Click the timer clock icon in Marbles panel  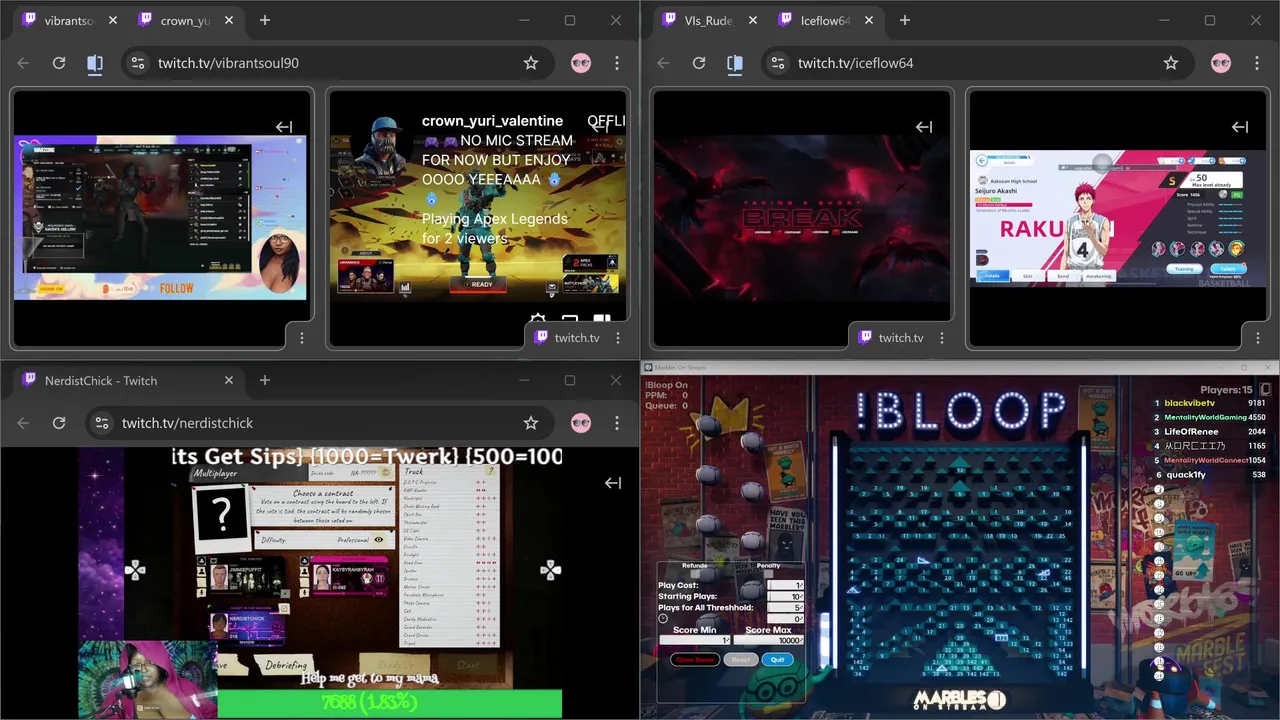point(663,619)
